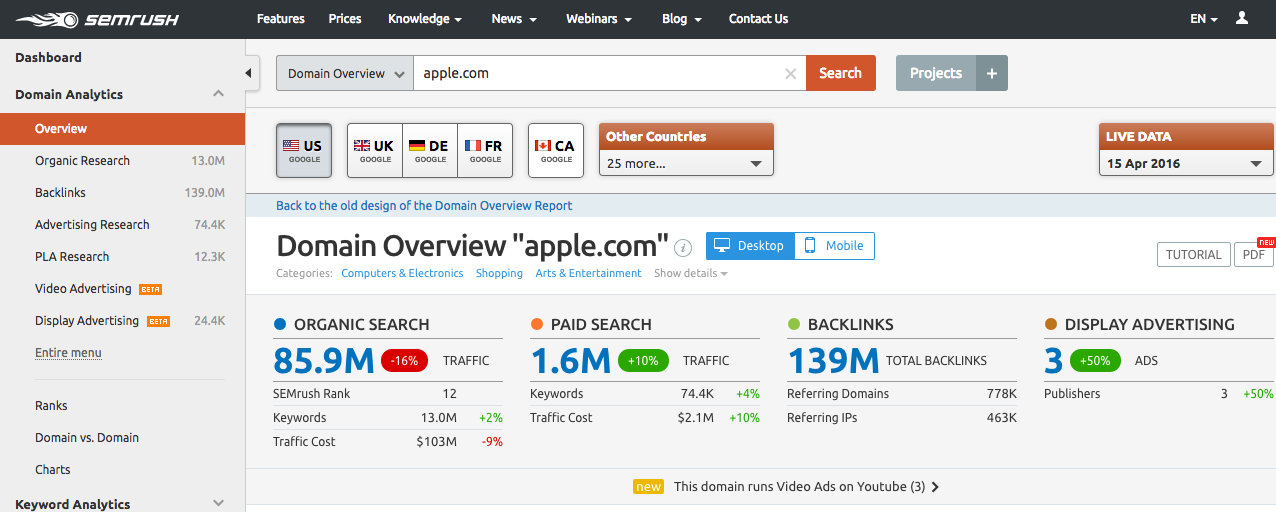Open the Other Countries 25 more dropdown
This screenshot has width=1276, height=512.
point(686,163)
